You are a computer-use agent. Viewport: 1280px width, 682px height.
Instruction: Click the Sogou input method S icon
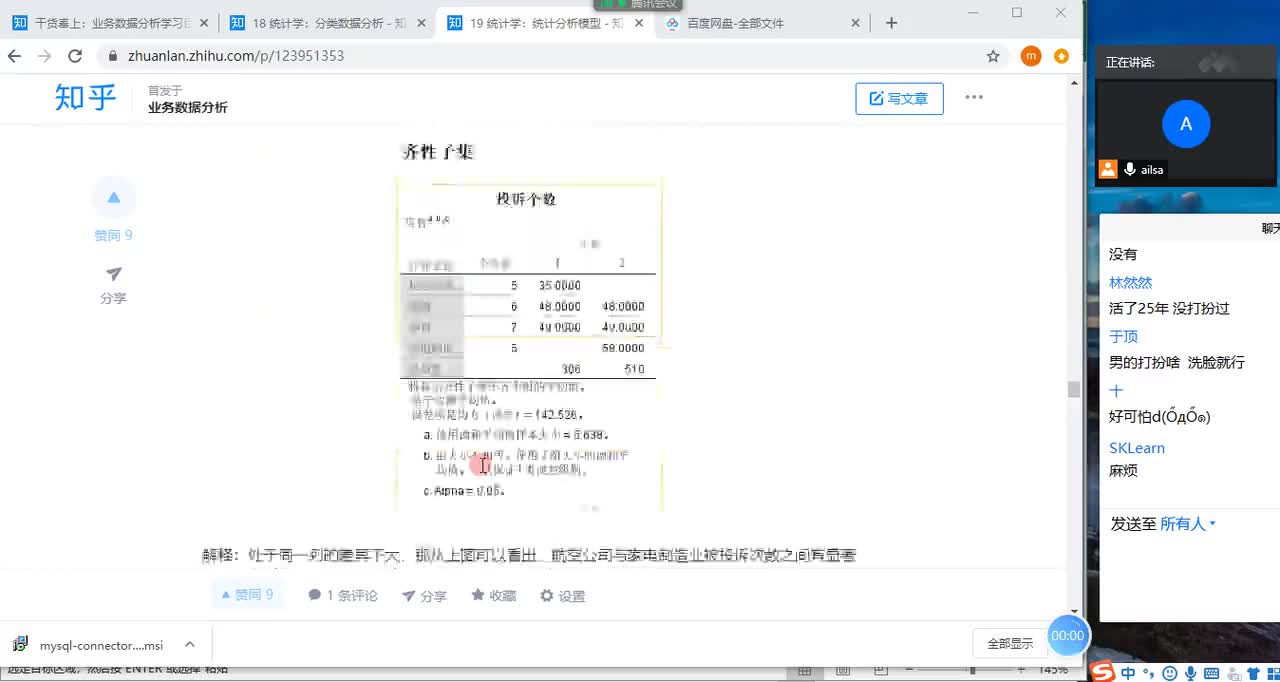click(x=1102, y=671)
